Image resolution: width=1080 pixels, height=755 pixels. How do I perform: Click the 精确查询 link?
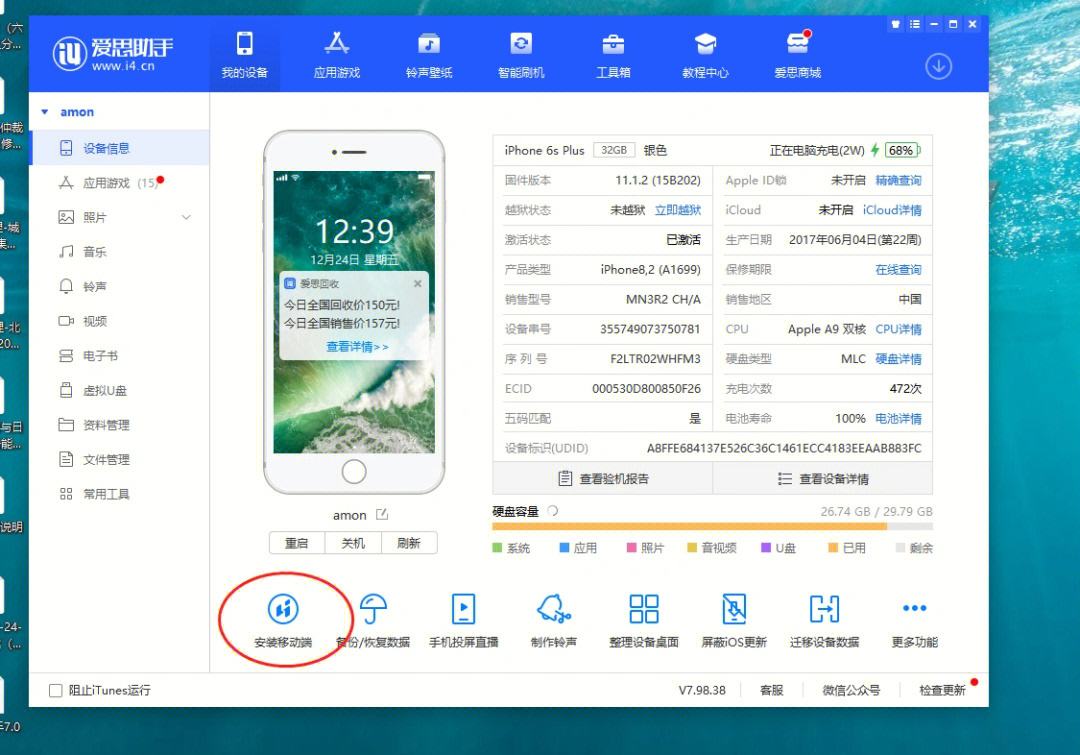(x=898, y=180)
